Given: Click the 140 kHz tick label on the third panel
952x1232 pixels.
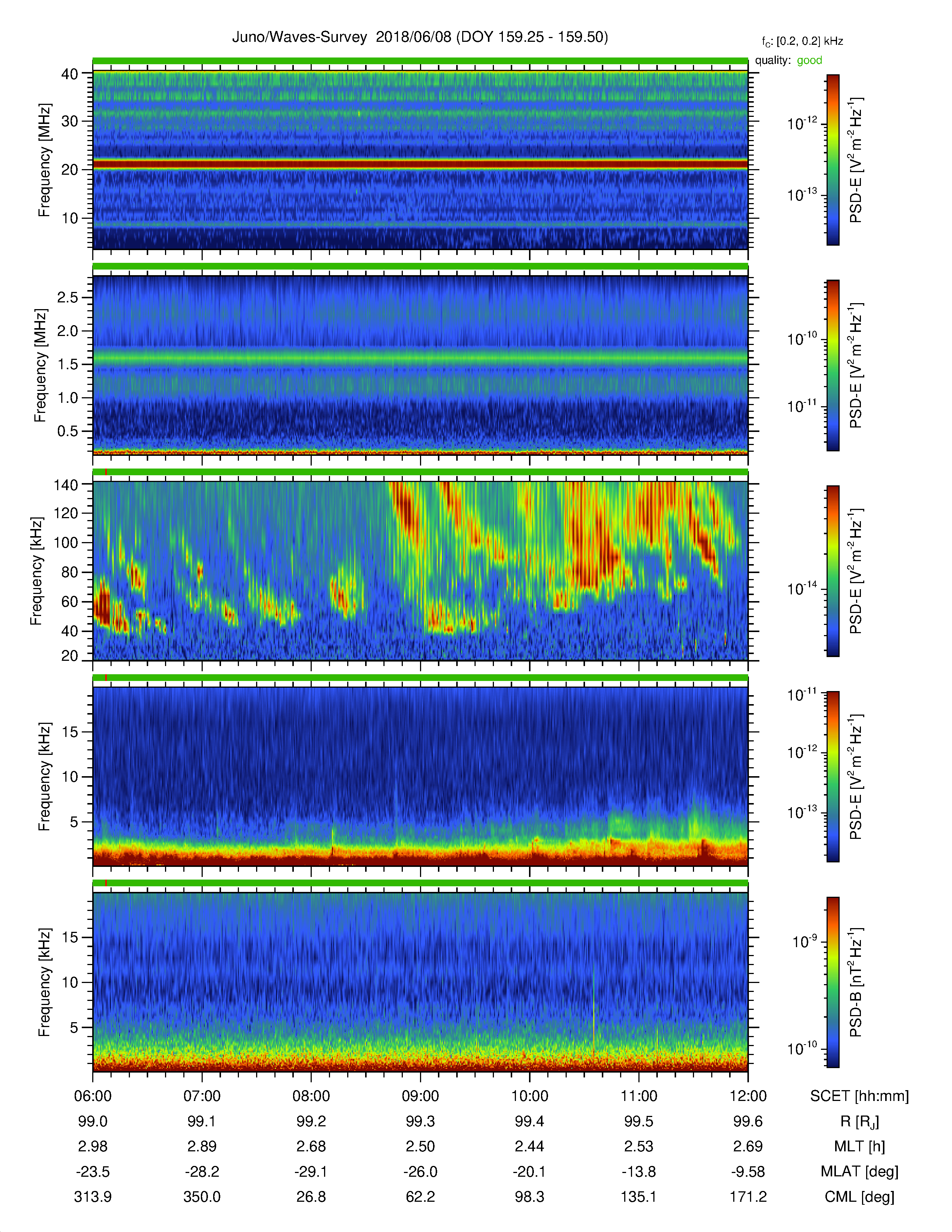Looking at the screenshot, I should (65, 485).
